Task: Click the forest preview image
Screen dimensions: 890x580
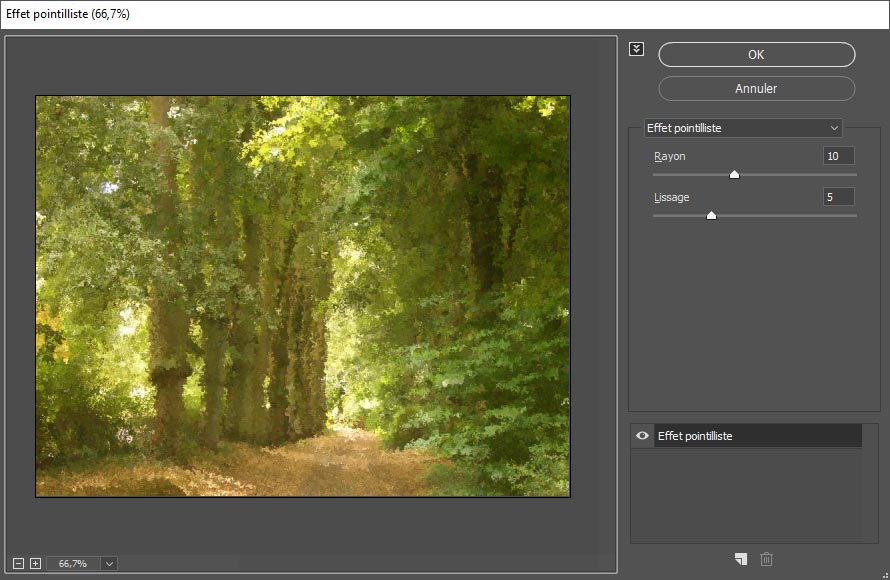Action: click(x=303, y=296)
